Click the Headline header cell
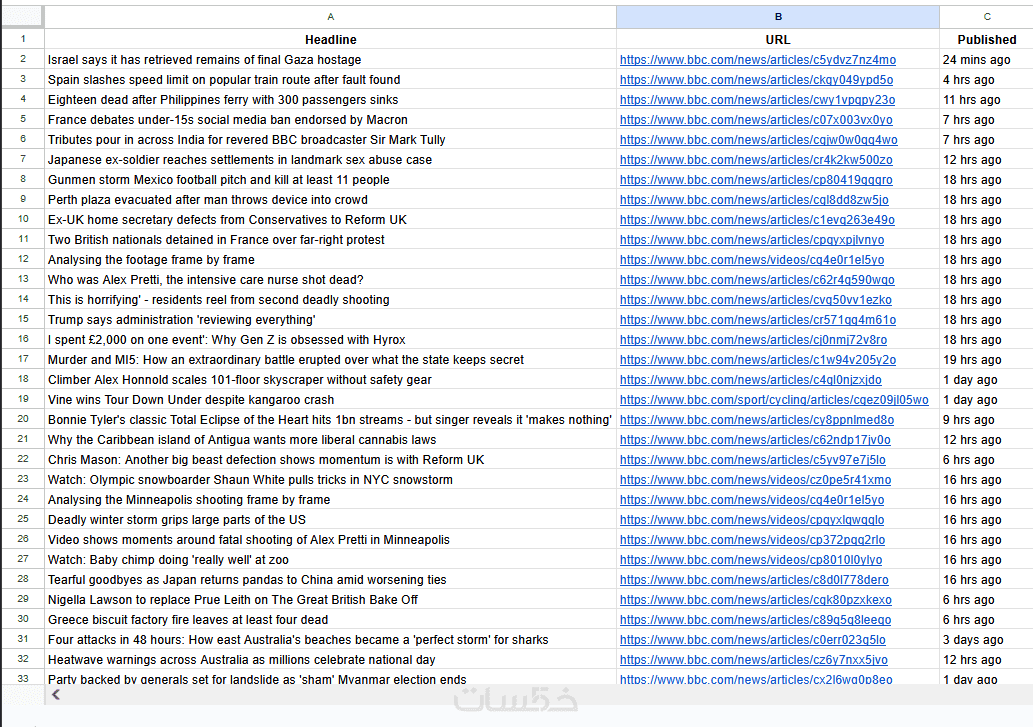1033x727 pixels. pyautogui.click(x=330, y=40)
